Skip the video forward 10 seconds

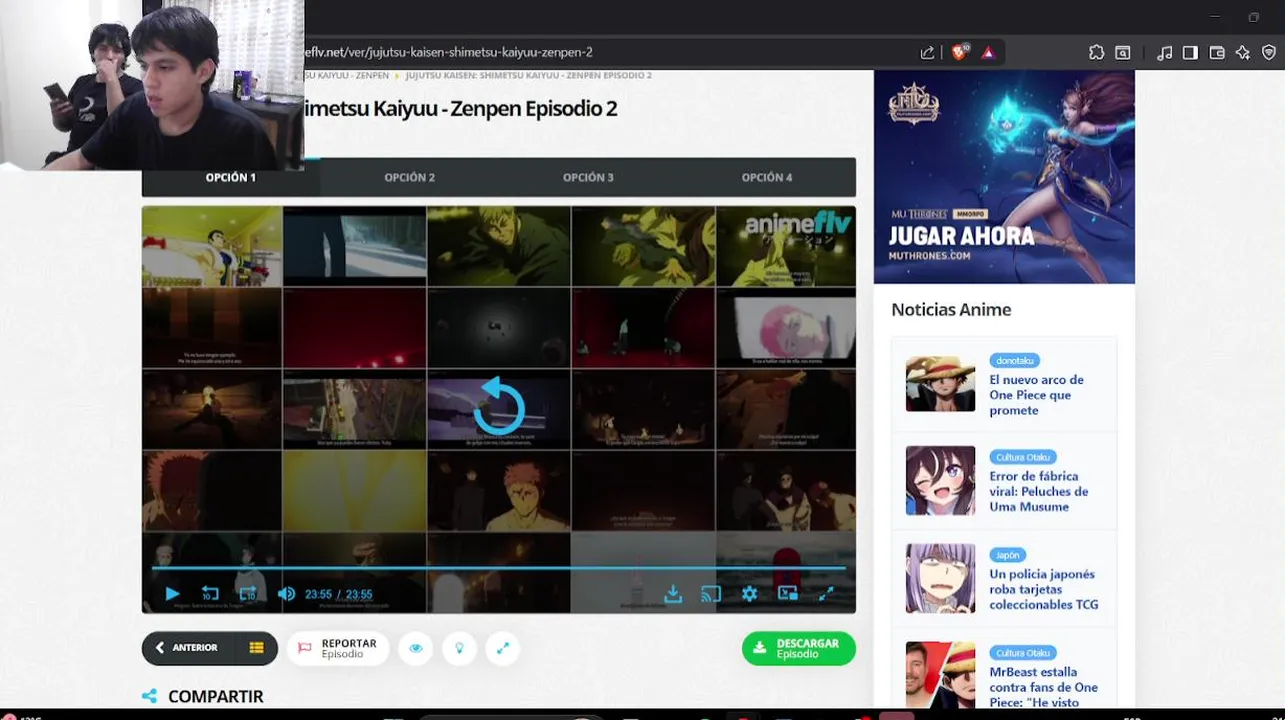pyautogui.click(x=248, y=594)
